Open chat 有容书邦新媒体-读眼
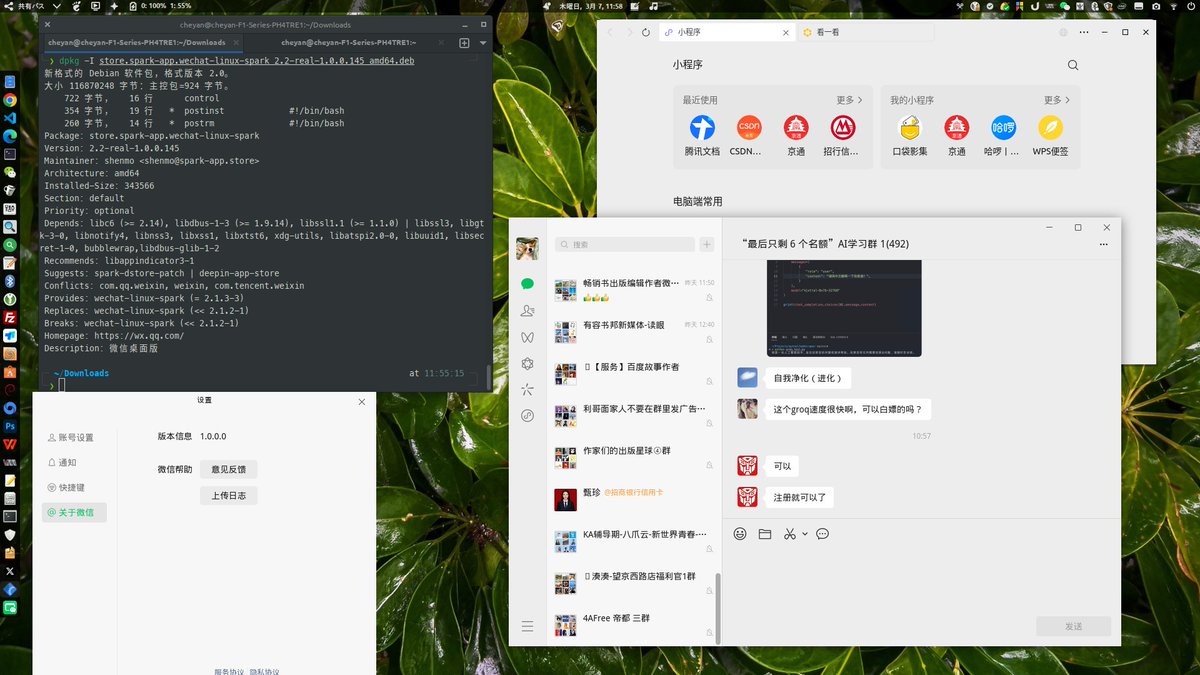1200x675 pixels. click(634, 331)
